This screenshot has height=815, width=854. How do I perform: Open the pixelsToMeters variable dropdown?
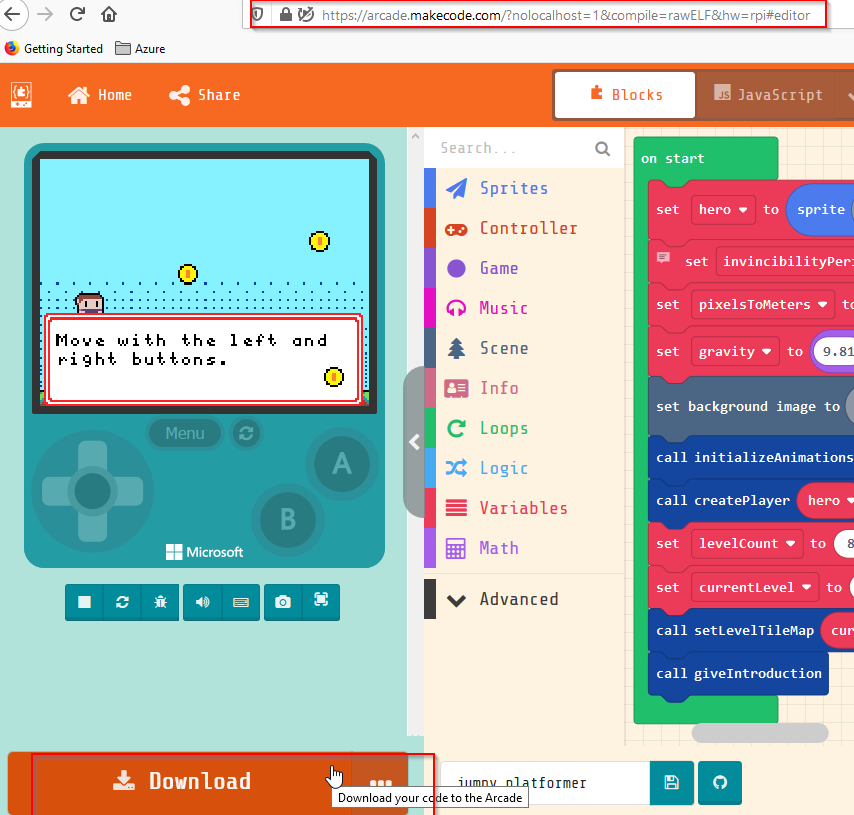point(763,305)
